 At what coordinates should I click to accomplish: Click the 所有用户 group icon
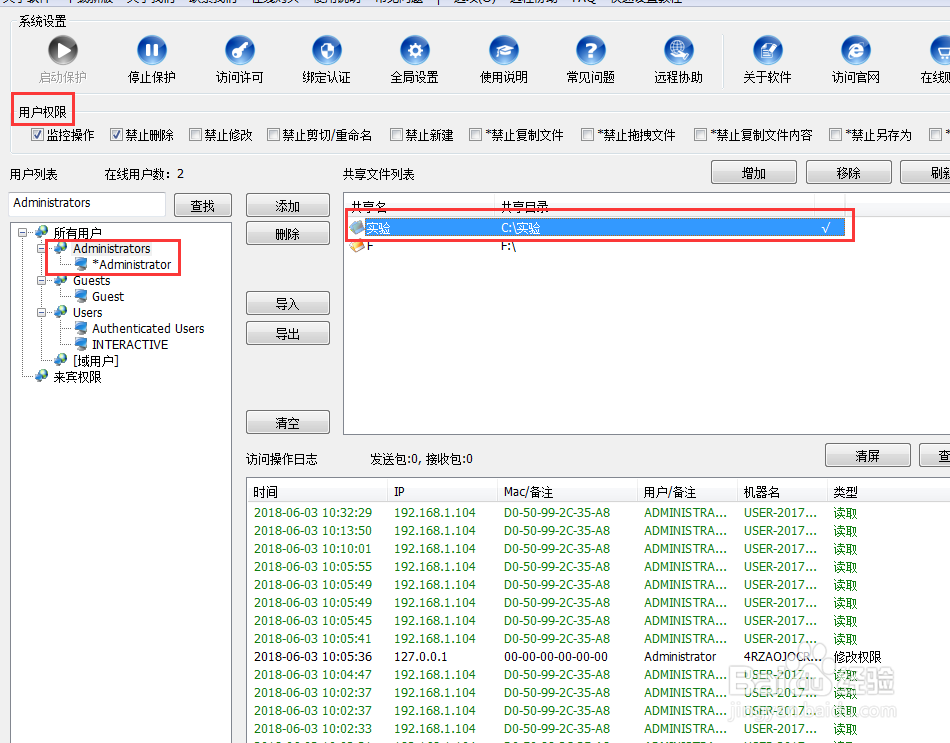tap(42, 232)
